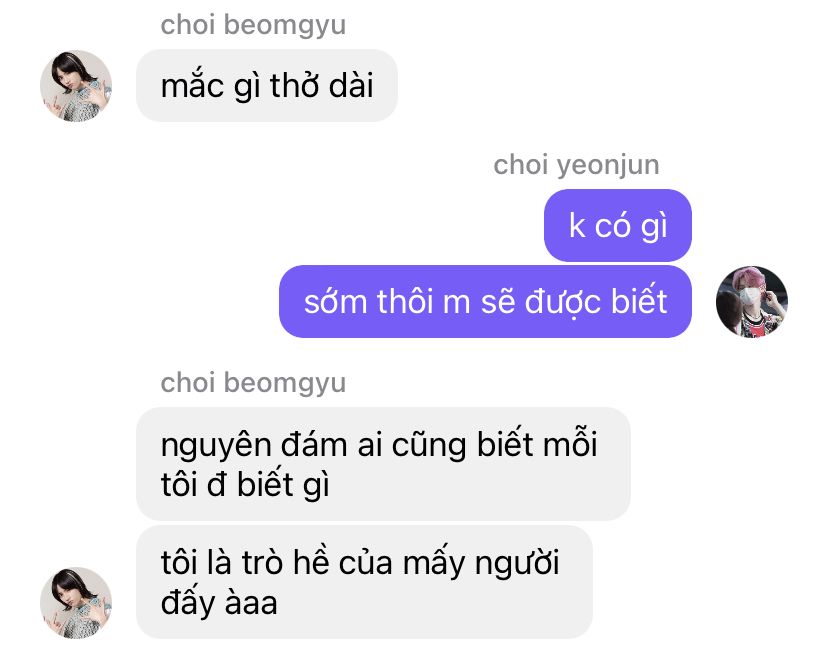The image size is (828, 656).
Task: Click the word 'người' in last bubble
Action: click(517, 564)
